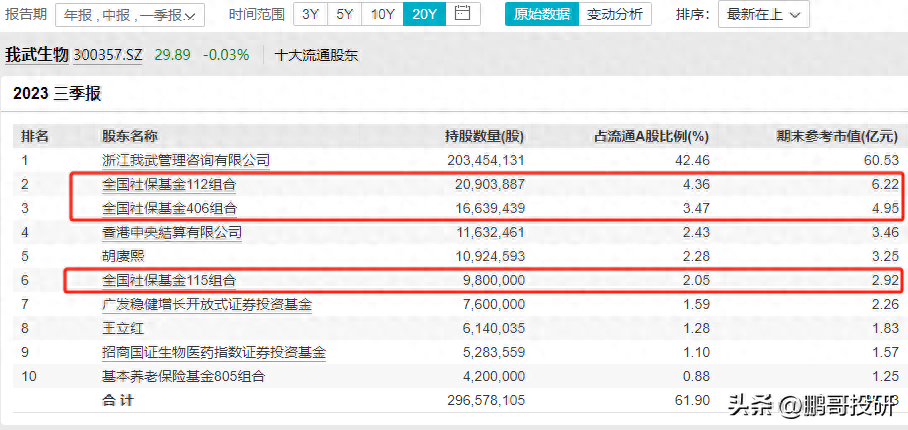Click the share count 9,800,000
The width and height of the screenshot is (908, 430).
click(494, 281)
